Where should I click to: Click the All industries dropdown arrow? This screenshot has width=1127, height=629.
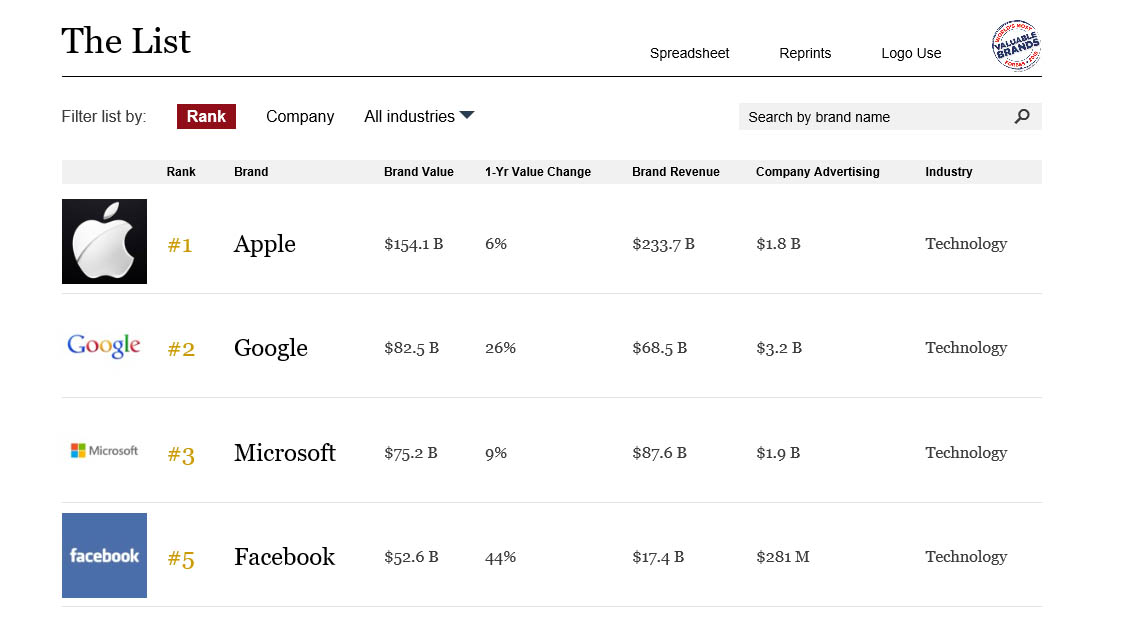click(x=467, y=115)
